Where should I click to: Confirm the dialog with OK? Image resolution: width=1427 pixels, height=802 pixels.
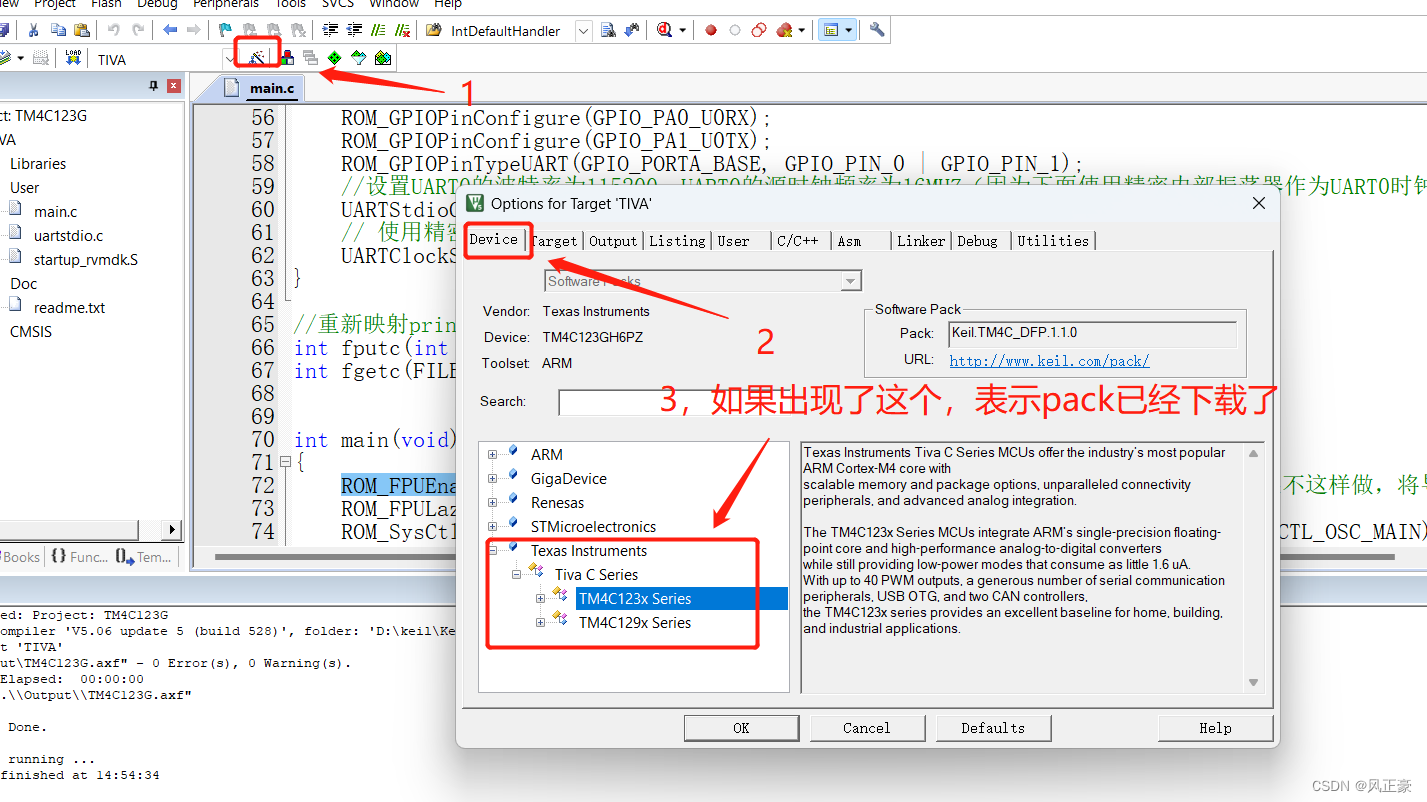click(741, 728)
